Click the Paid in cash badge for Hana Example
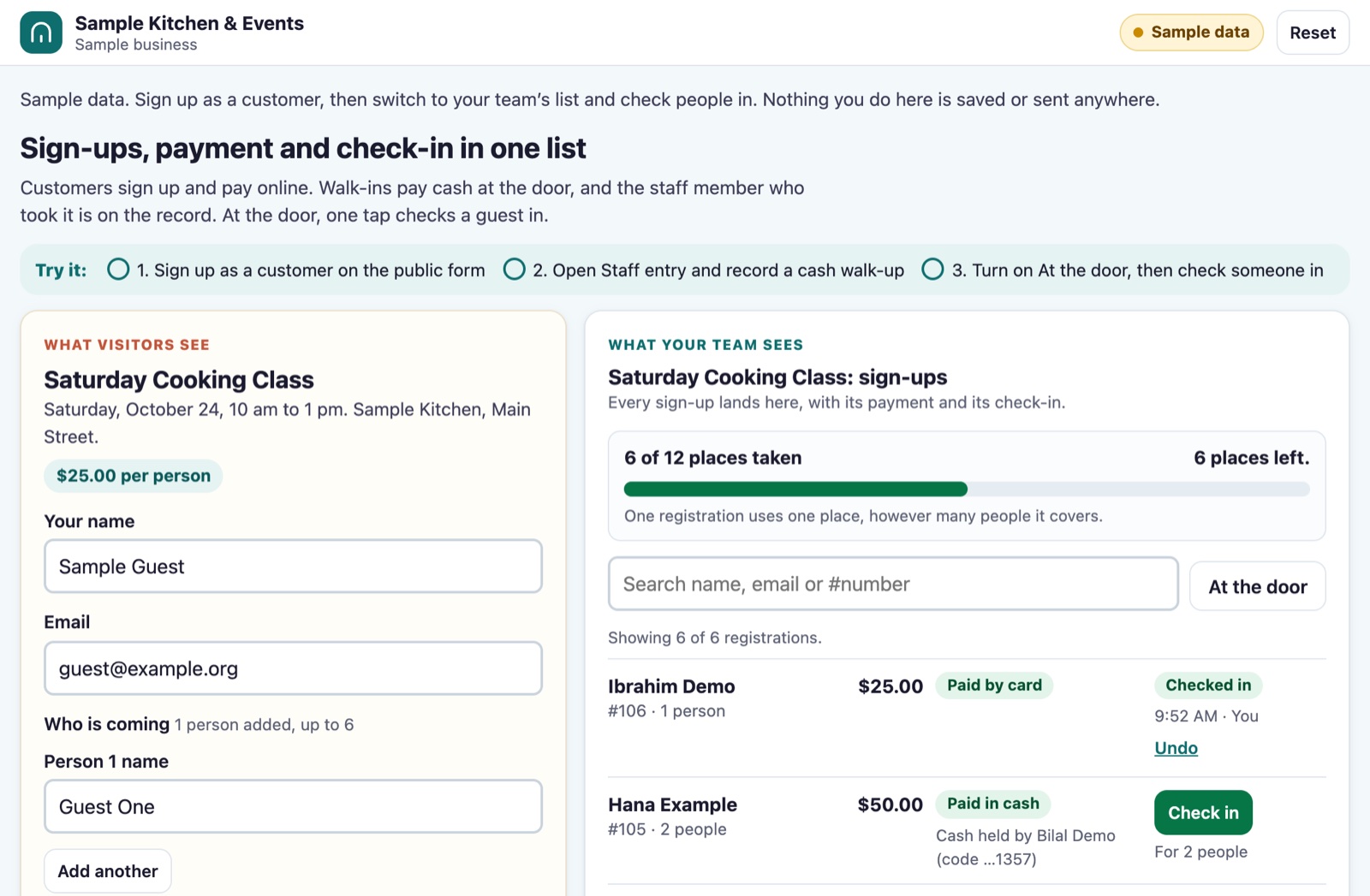 993,804
